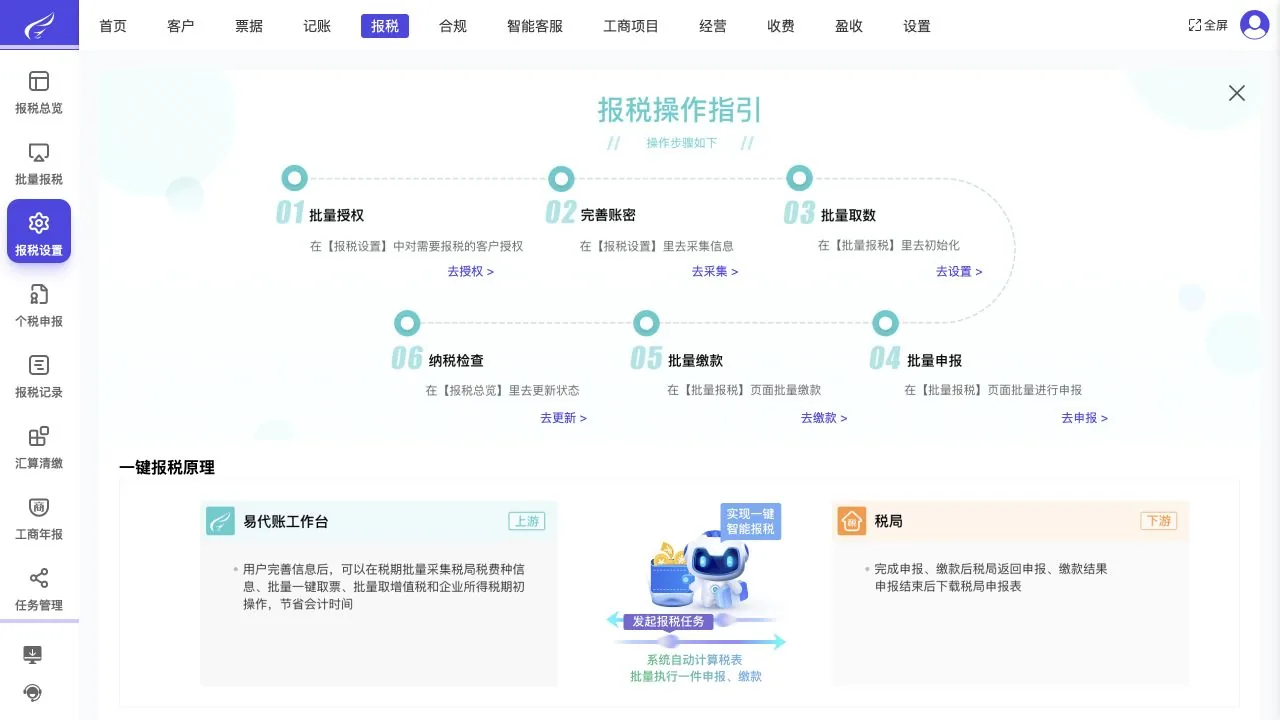This screenshot has height=720, width=1280.
Task: Open the 个税申报 sidebar icon
Action: tap(39, 294)
